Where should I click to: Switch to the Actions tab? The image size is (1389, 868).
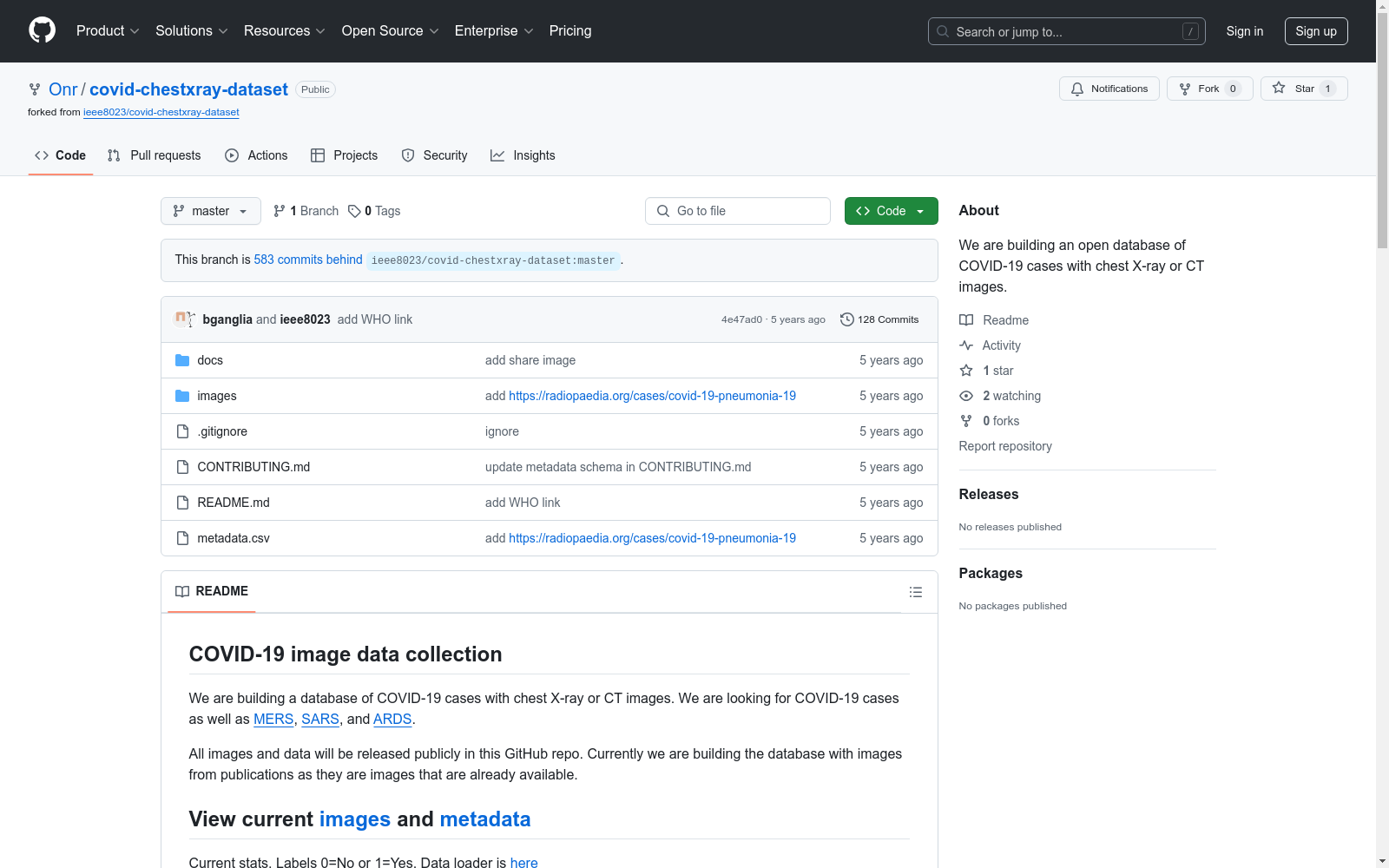tap(256, 155)
